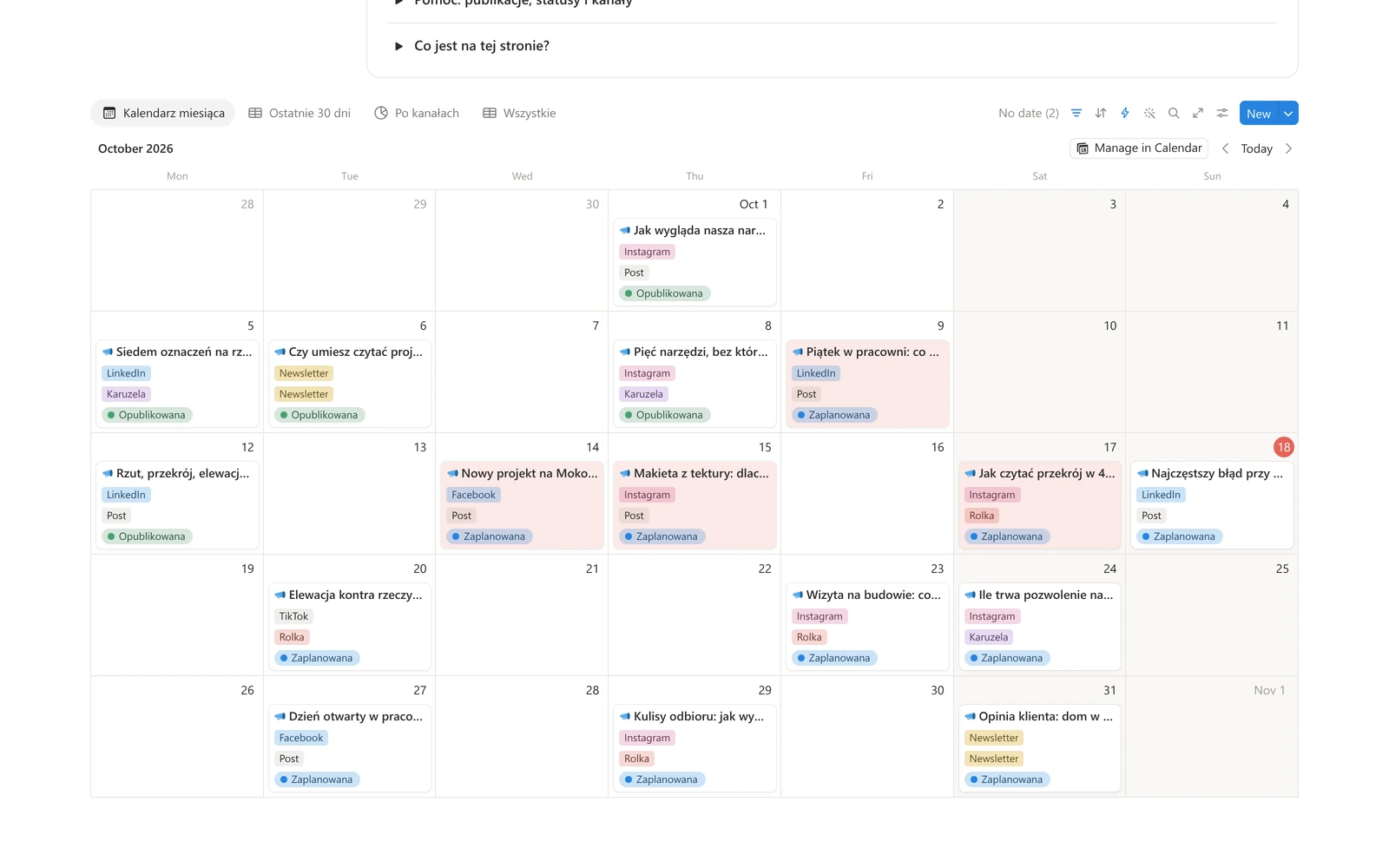
Task: Open 'Rzut, przekrój, elewacj...' card
Action: click(177, 505)
